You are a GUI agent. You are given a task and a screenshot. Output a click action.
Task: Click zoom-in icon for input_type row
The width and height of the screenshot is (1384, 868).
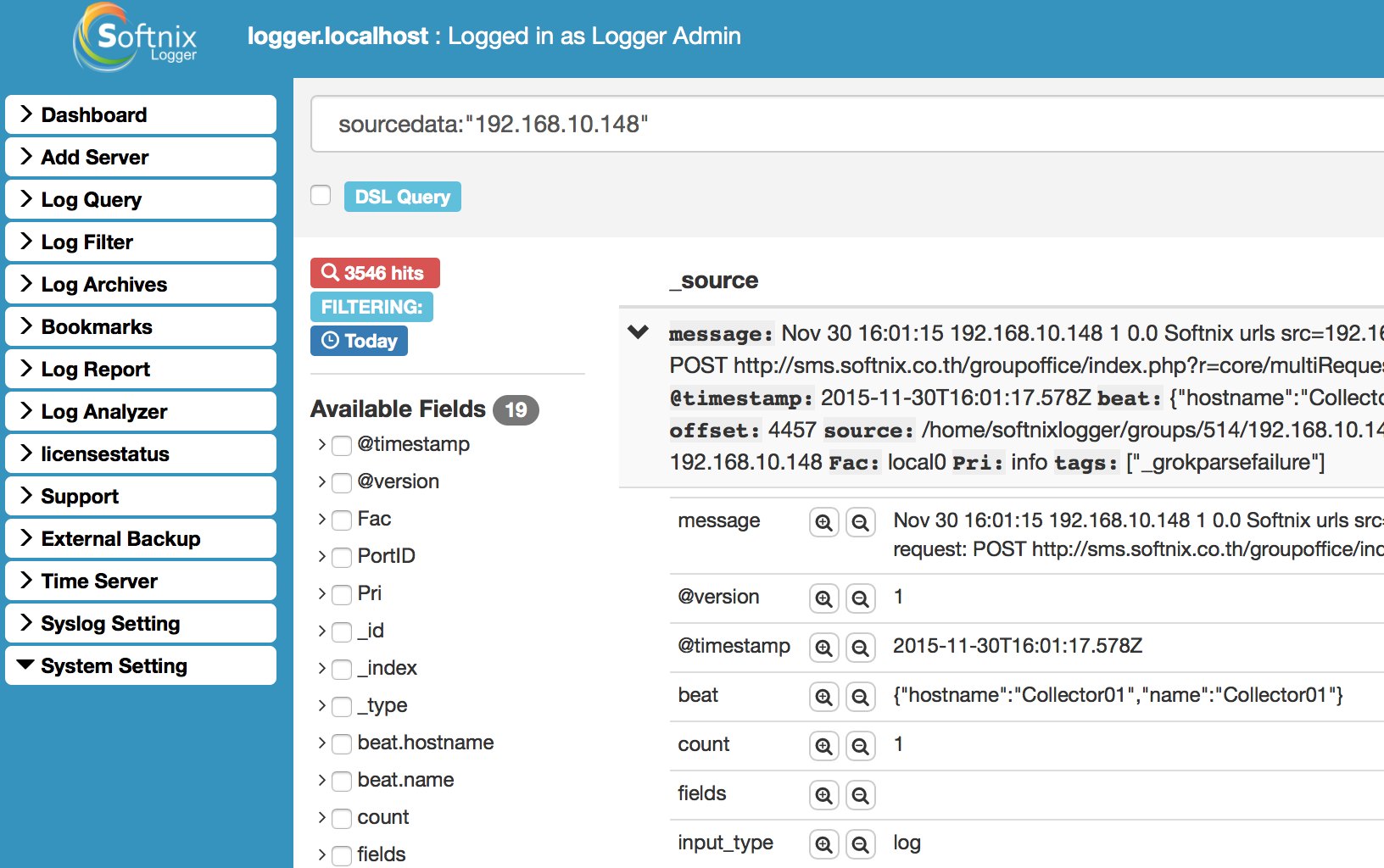823,844
